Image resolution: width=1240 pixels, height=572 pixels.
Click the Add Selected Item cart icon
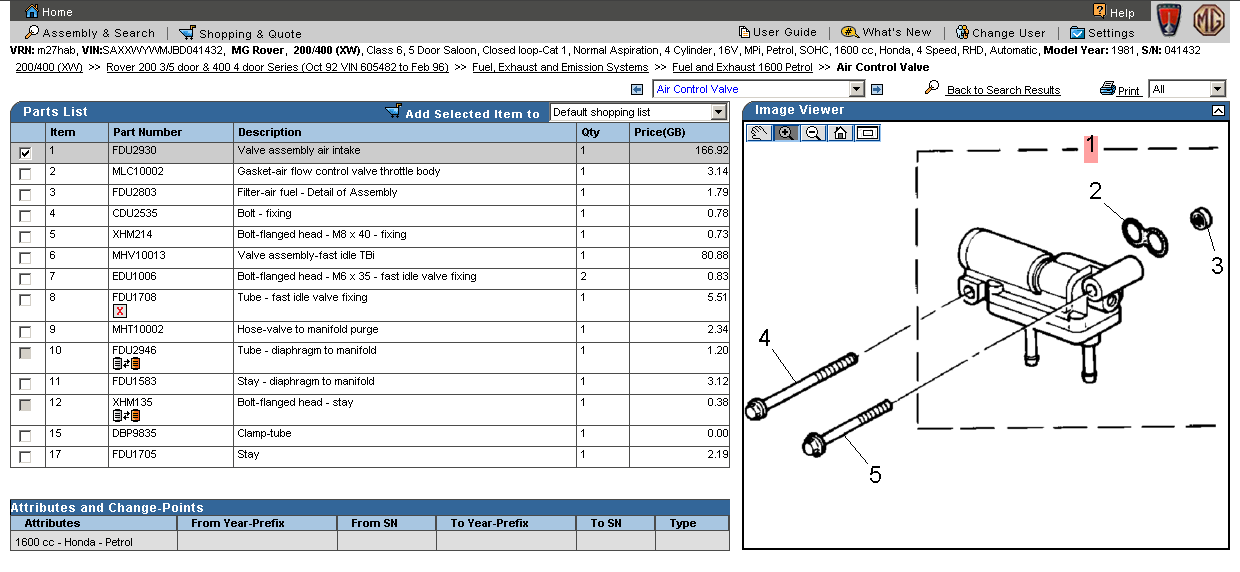393,112
